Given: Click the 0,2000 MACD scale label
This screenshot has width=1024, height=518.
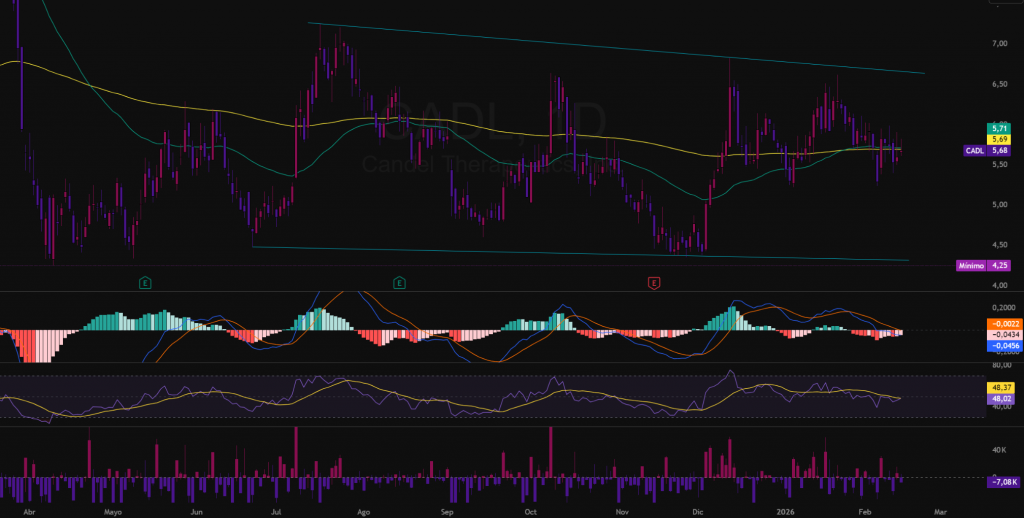Looking at the screenshot, I should [x=1003, y=308].
